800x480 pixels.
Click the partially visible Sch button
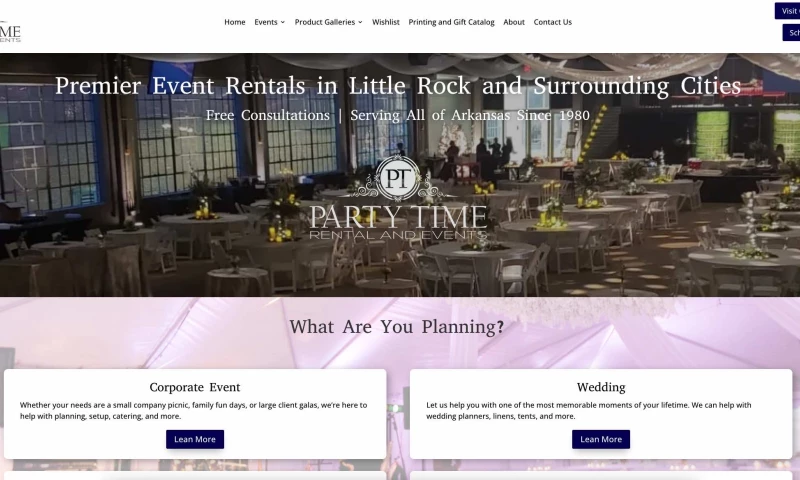coord(791,33)
